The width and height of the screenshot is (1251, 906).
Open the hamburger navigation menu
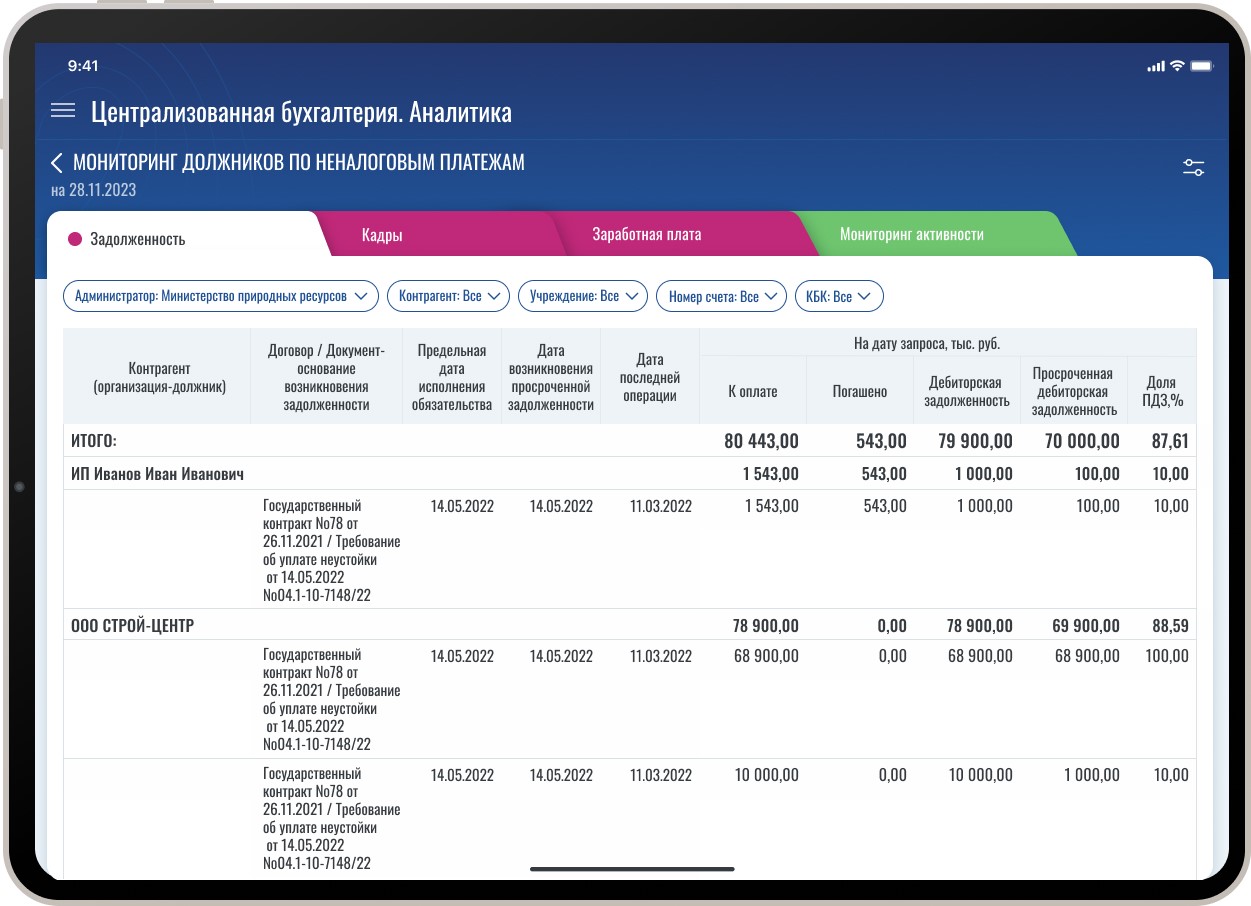pos(63,111)
